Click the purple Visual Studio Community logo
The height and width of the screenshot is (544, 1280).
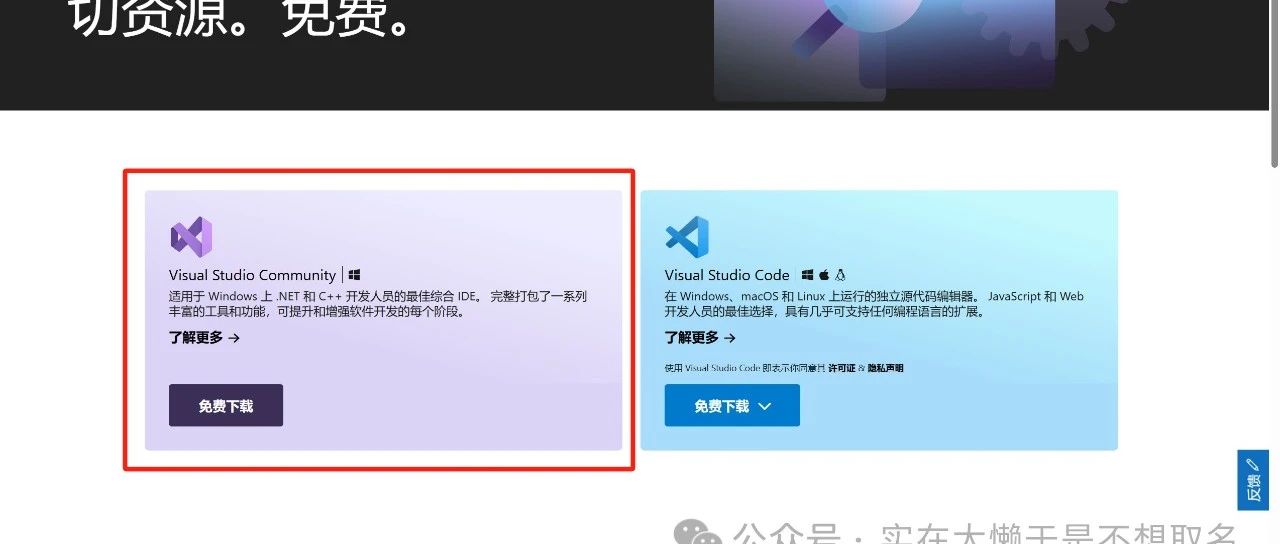coord(191,237)
